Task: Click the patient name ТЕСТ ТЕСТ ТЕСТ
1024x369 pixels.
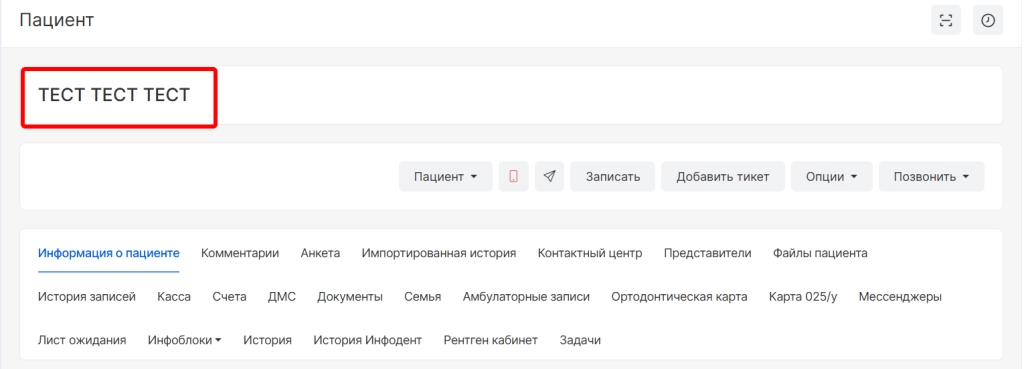Action: point(114,95)
